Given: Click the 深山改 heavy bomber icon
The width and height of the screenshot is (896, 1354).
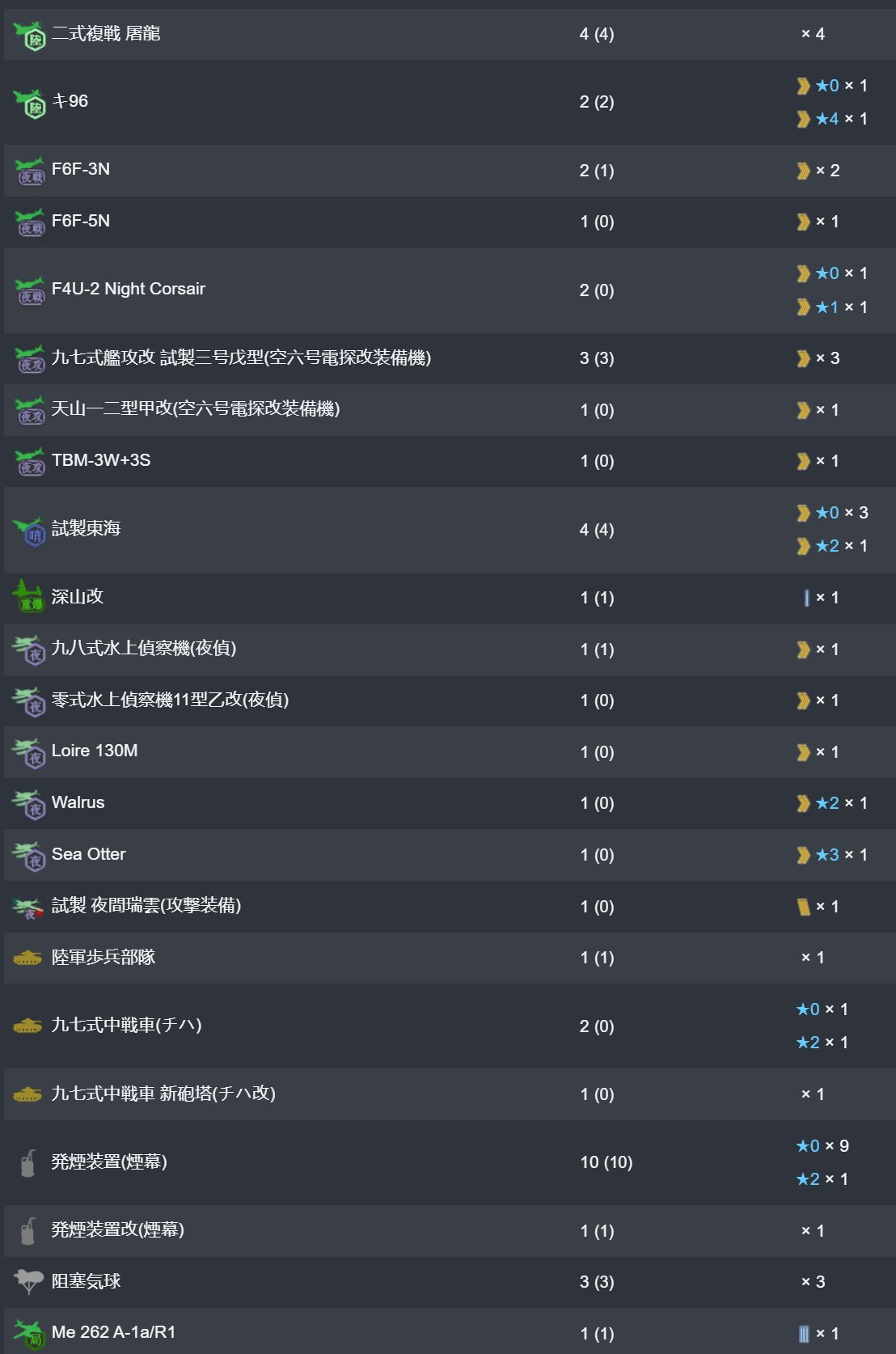Looking at the screenshot, I should pos(28,597).
